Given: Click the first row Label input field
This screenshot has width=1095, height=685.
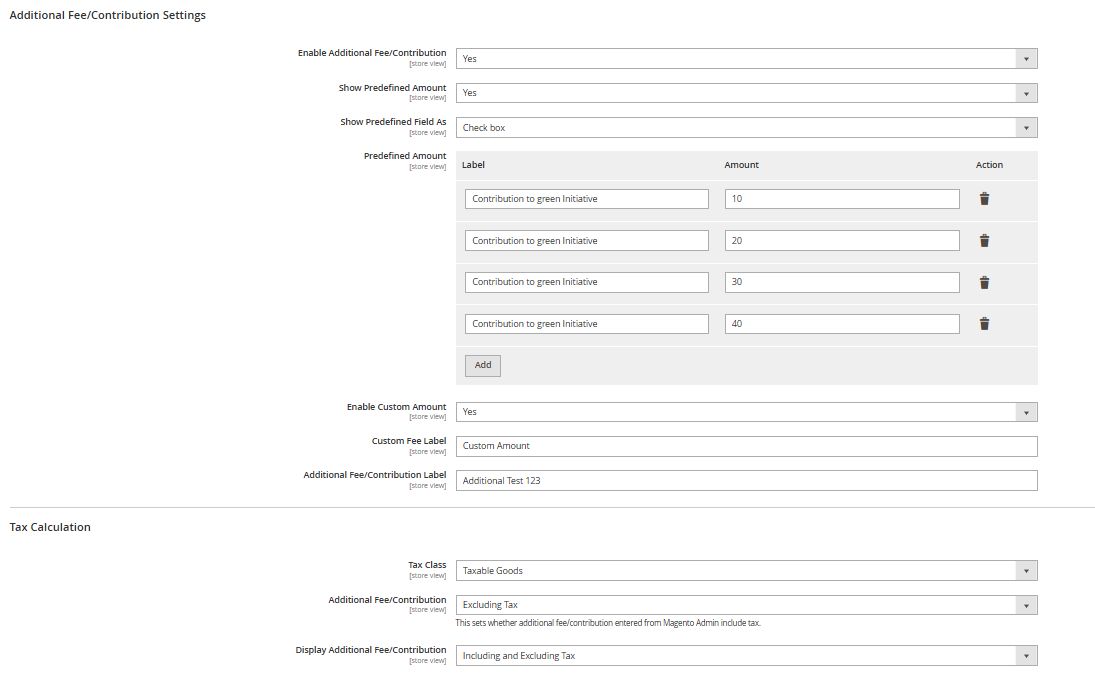Looking at the screenshot, I should [586, 199].
